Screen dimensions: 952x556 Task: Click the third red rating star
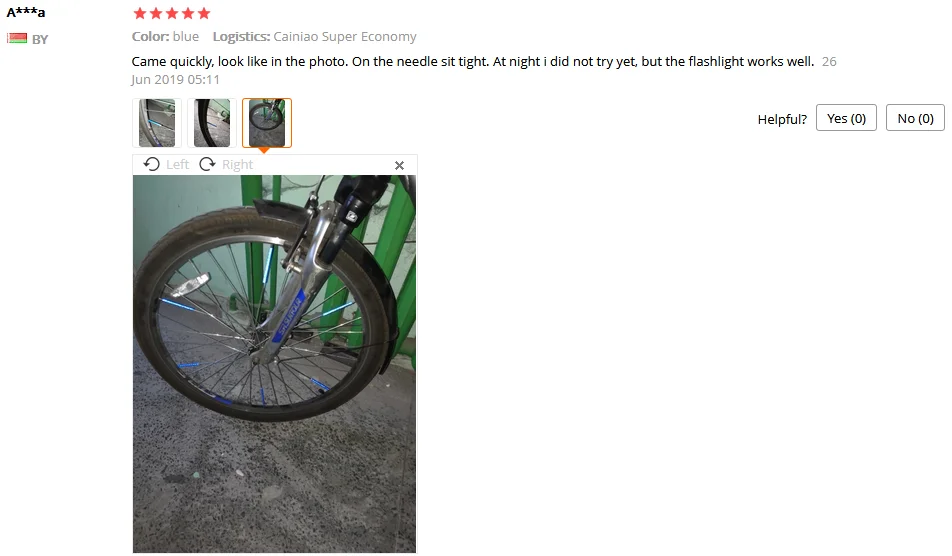(172, 13)
